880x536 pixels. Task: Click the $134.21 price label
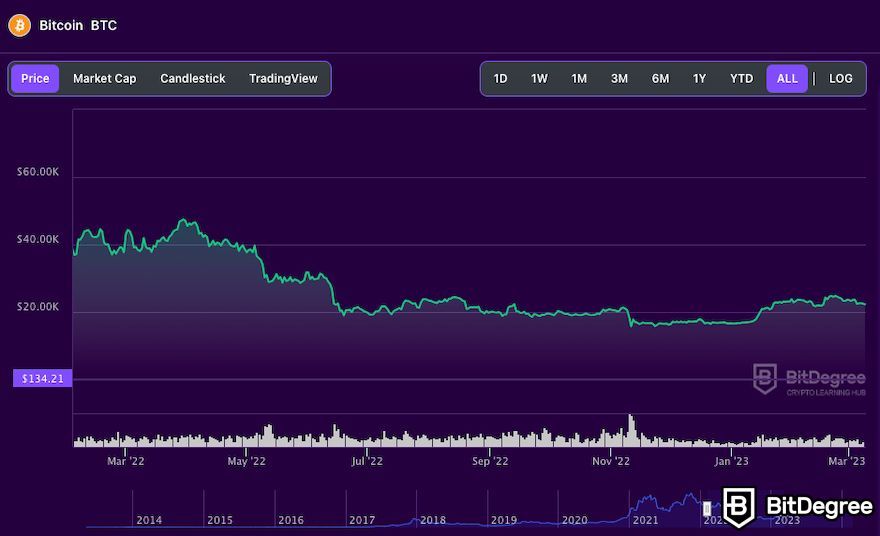[43, 378]
